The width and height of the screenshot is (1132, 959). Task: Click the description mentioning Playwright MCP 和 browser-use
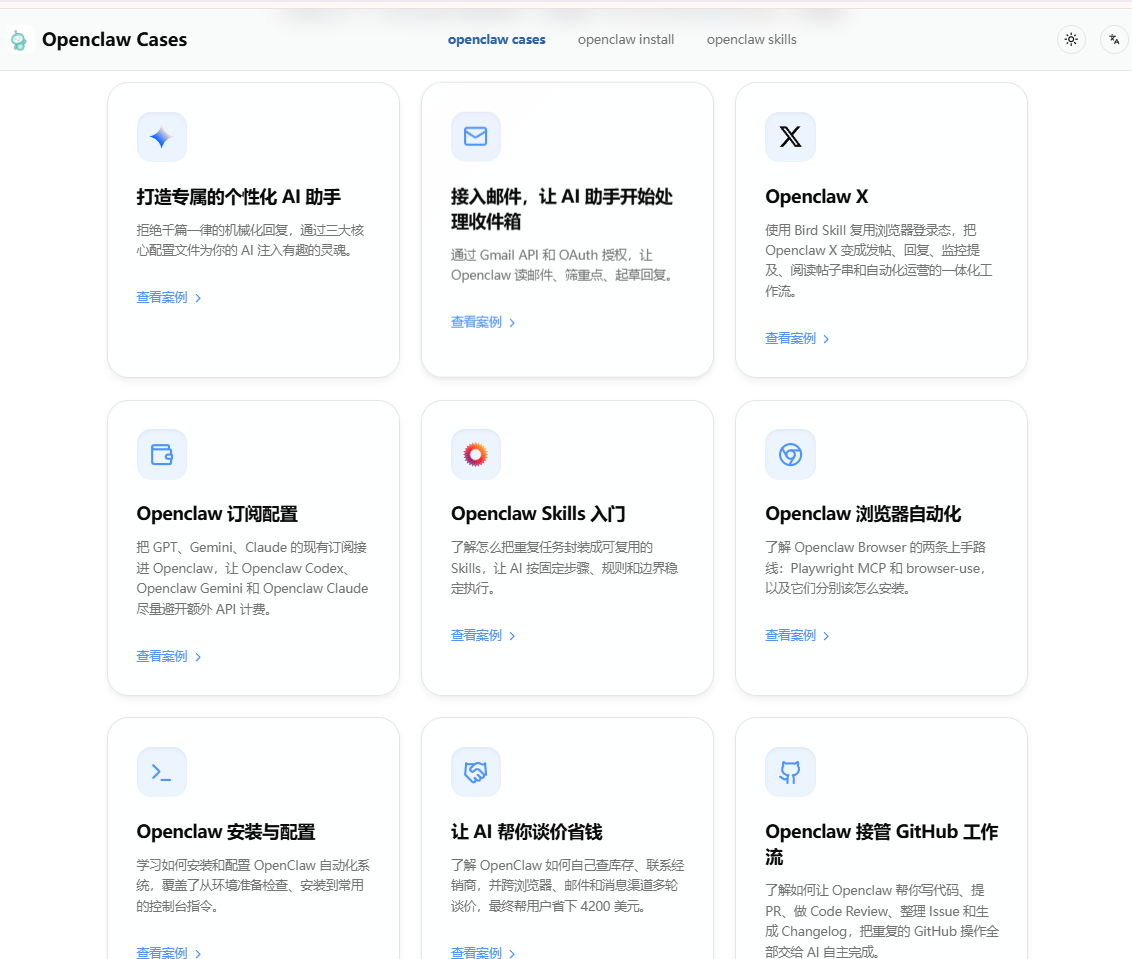876,568
